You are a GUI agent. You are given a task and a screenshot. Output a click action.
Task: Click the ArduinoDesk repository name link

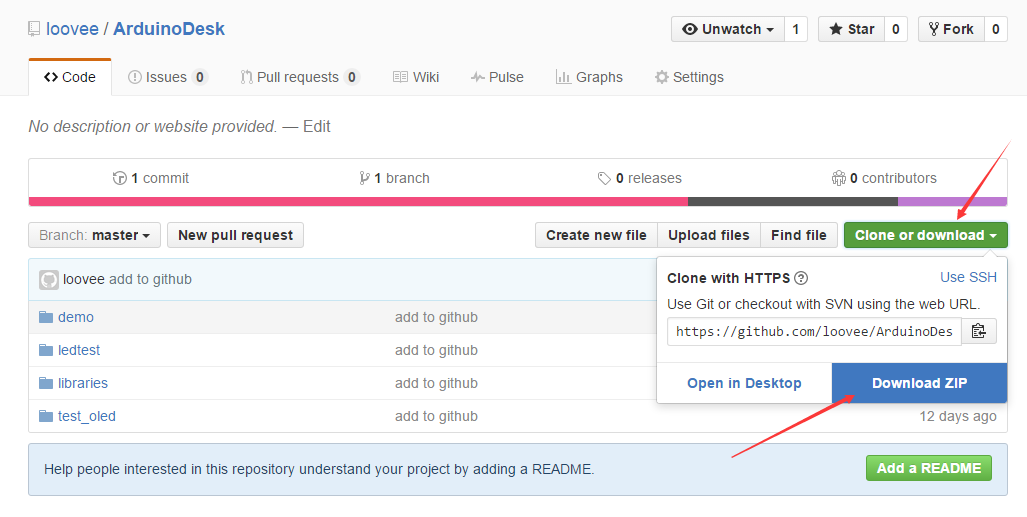point(169,29)
